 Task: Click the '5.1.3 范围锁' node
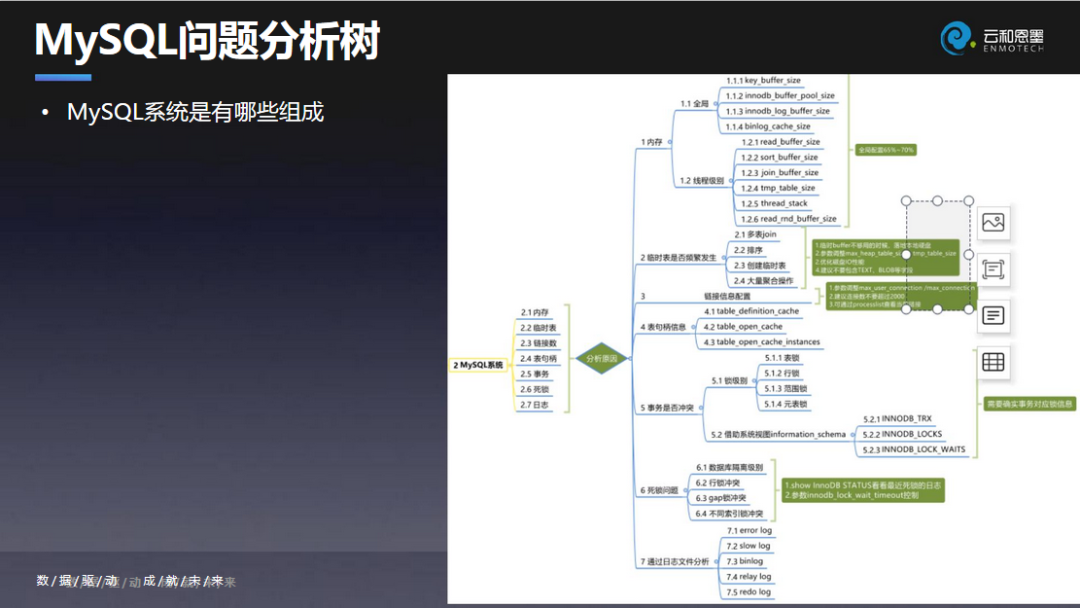tap(785, 389)
